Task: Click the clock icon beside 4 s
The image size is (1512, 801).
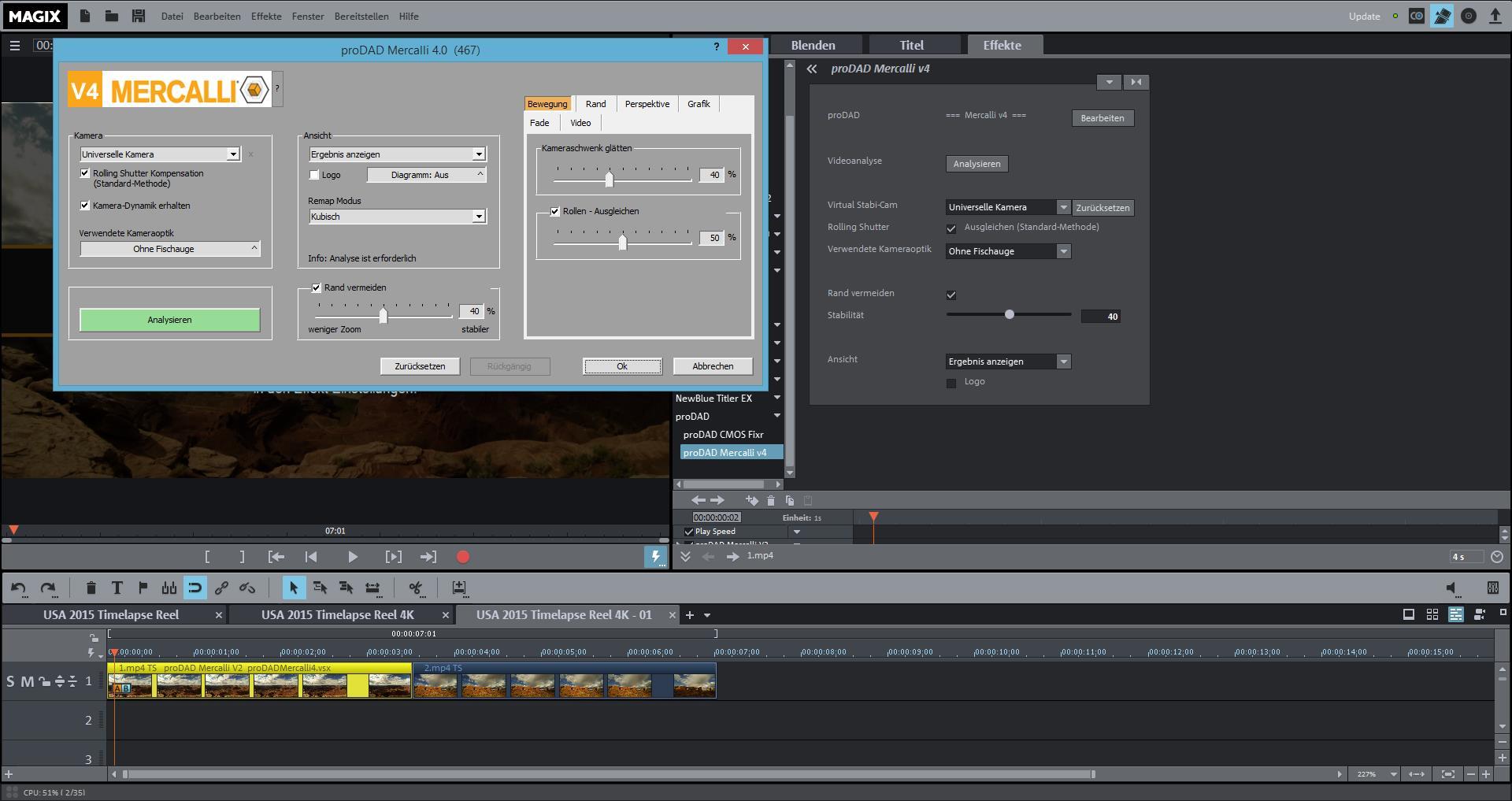Action: tap(1497, 556)
